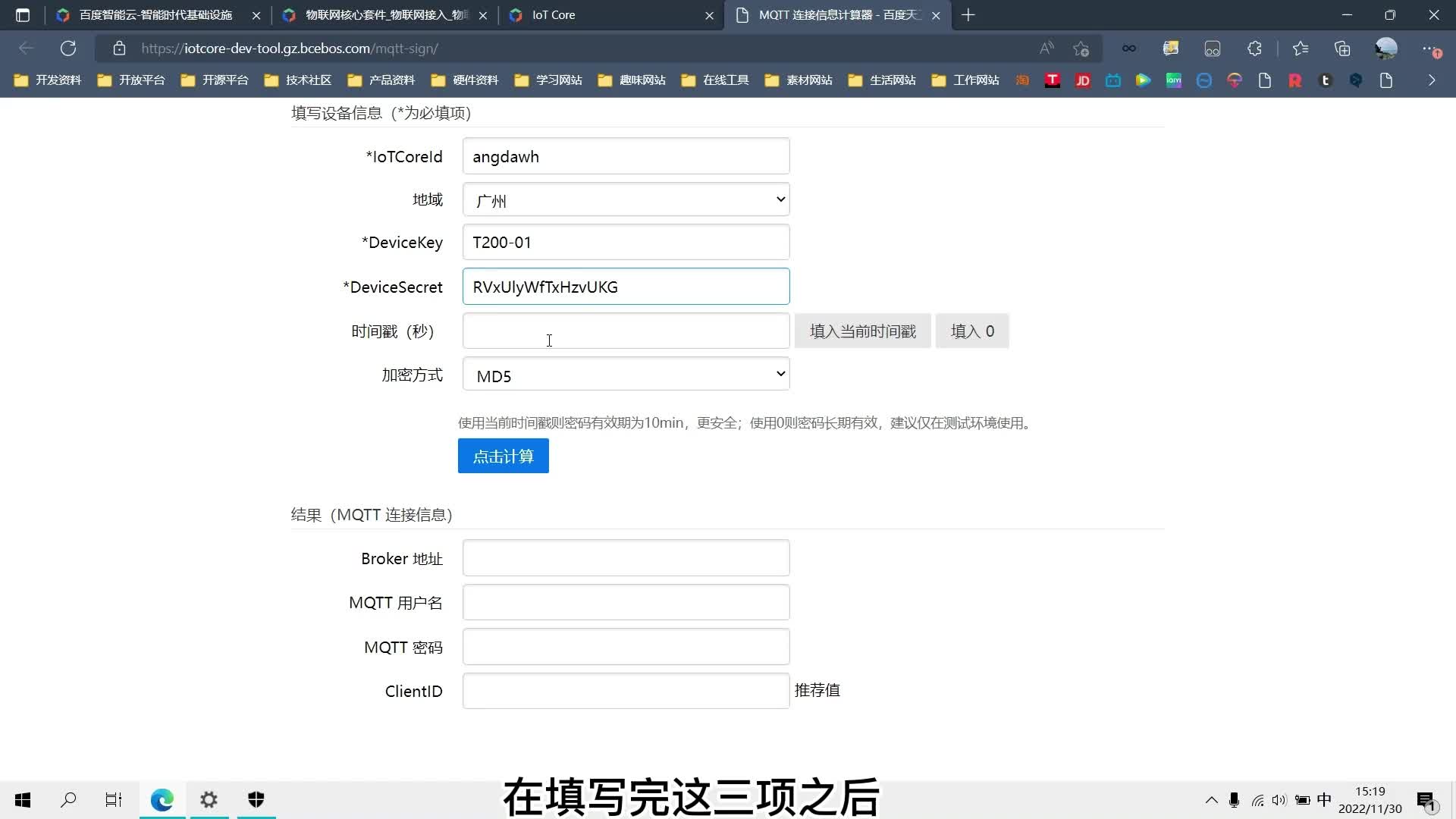Image resolution: width=1456 pixels, height=819 pixels.
Task: Open the taskbar search icon
Action: pyautogui.click(x=68, y=800)
